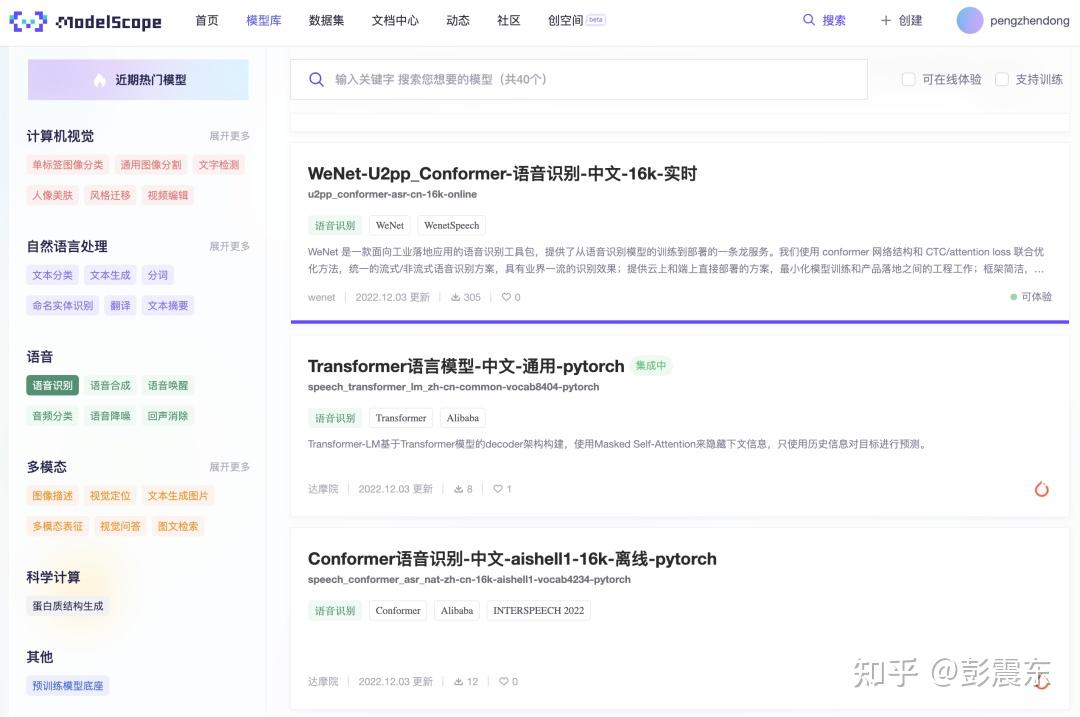
Task: Click the flame icon in 近期热门模型
Action: pyautogui.click(x=100, y=80)
